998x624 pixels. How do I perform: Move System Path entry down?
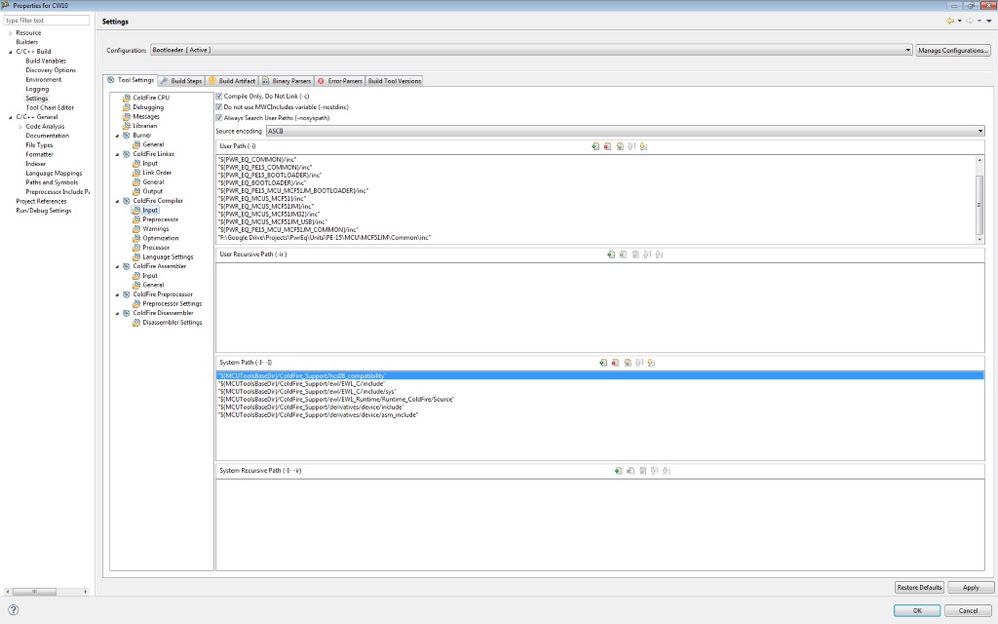[651, 363]
